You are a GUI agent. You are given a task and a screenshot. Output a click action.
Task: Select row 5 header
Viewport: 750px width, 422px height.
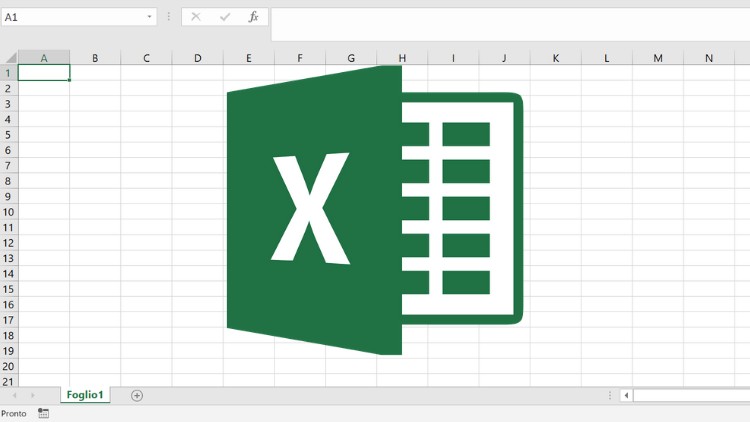click(9, 134)
